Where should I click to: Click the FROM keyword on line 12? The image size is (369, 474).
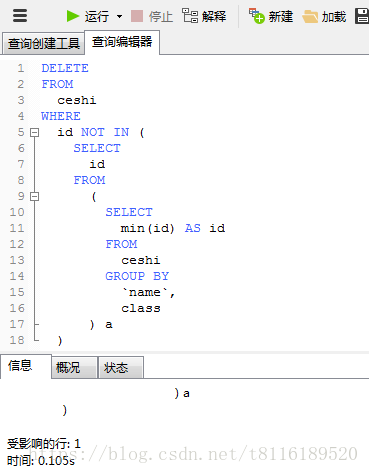pos(121,244)
